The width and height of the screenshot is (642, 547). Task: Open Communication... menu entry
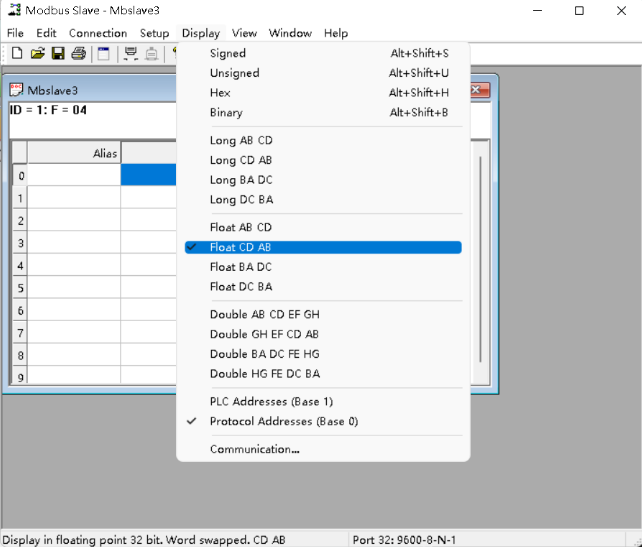[x=323, y=449]
